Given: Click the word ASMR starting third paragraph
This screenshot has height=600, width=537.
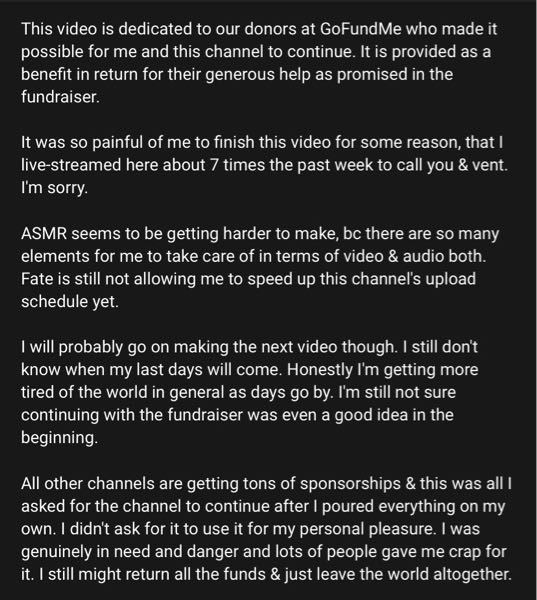Looking at the screenshot, I should (x=44, y=233).
